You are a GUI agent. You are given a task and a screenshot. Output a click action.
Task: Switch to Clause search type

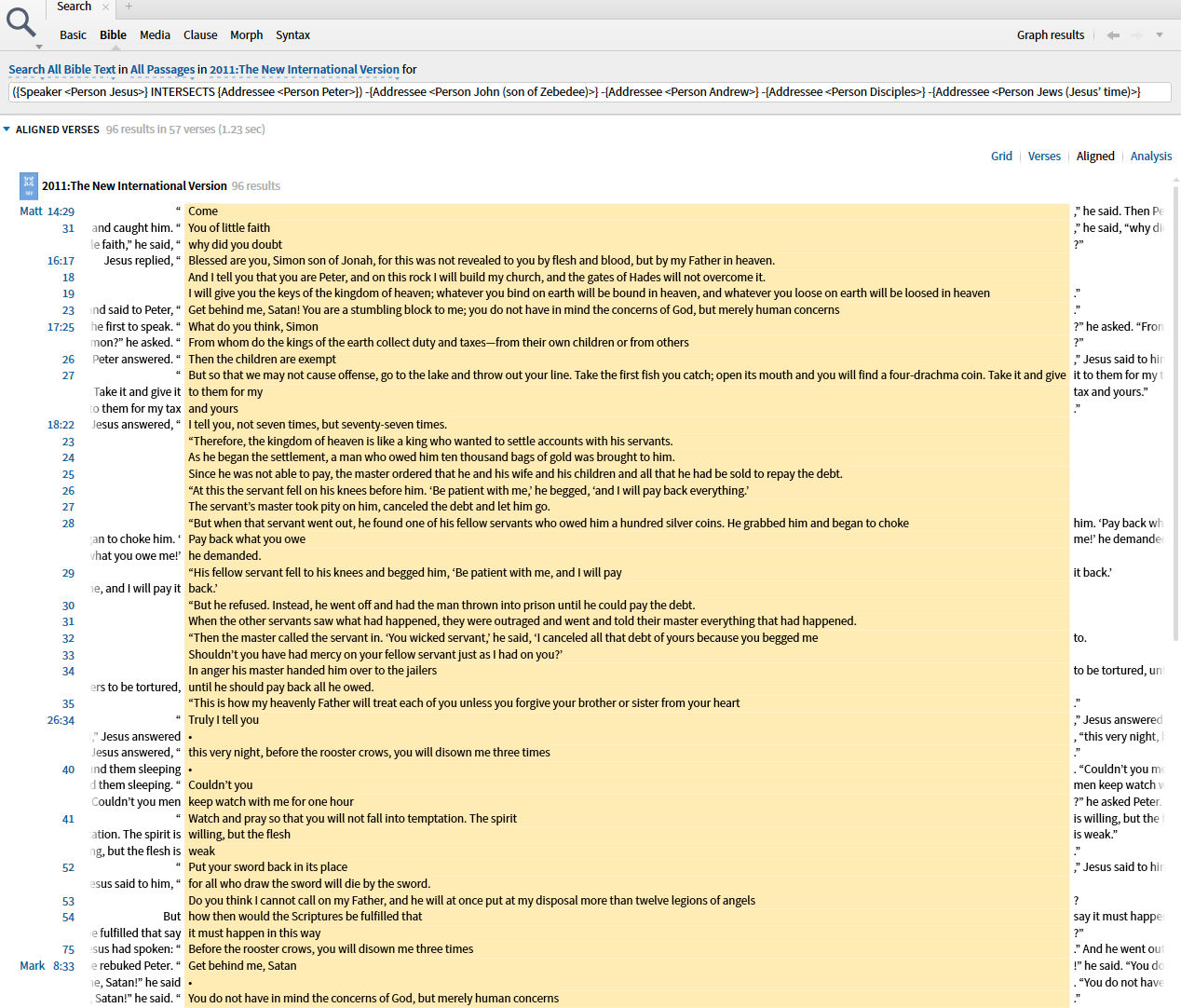(200, 34)
